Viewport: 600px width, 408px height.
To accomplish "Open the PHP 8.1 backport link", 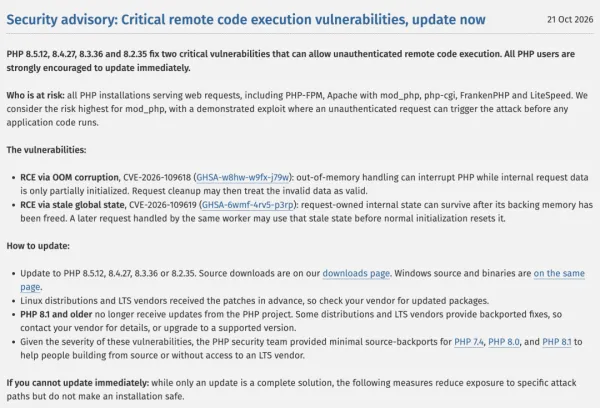I will (557, 342).
